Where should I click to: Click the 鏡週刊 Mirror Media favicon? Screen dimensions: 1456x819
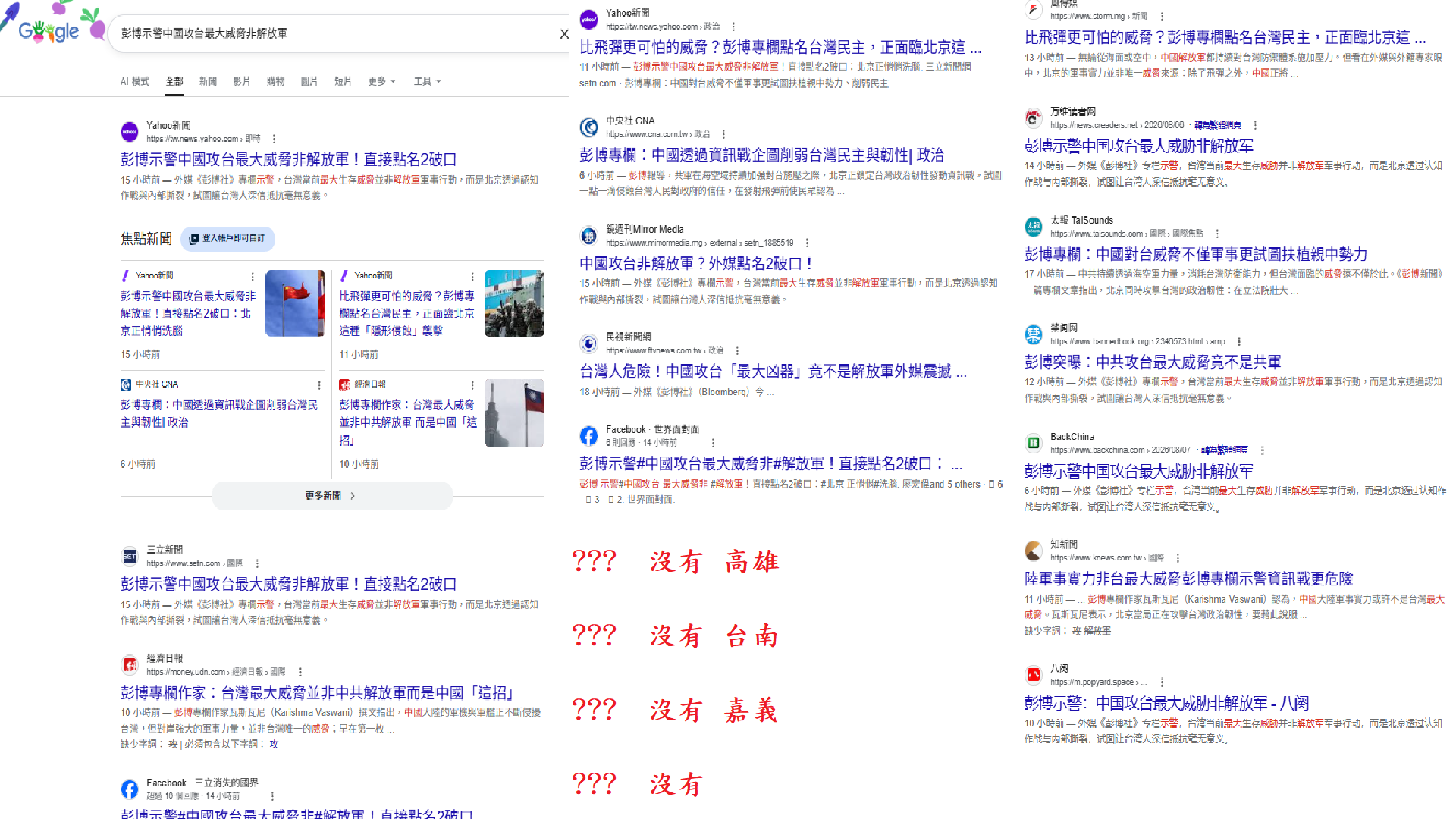pos(588,236)
